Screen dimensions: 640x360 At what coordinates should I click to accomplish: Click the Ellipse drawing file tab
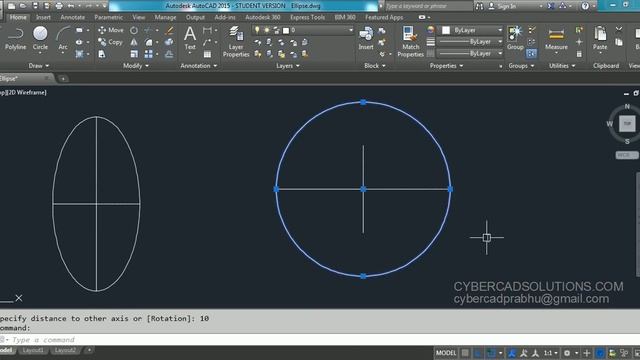24,78
